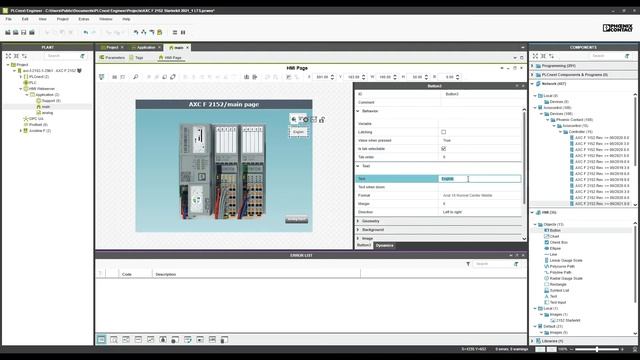Click the filter icon in Error List
This screenshot has width=640, height=360.
coord(468,264)
